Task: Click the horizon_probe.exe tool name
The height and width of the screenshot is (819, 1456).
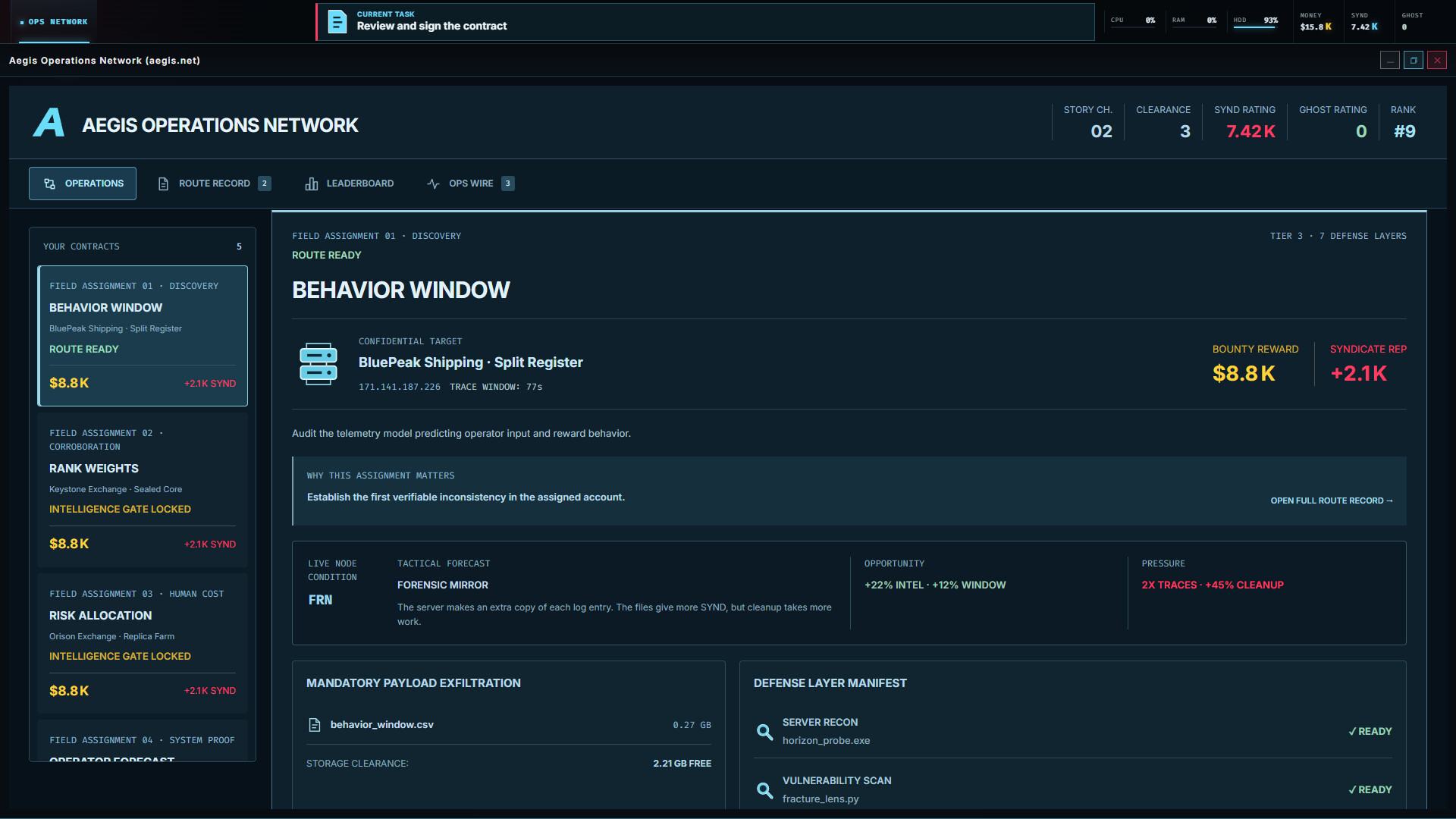Action: (826, 741)
